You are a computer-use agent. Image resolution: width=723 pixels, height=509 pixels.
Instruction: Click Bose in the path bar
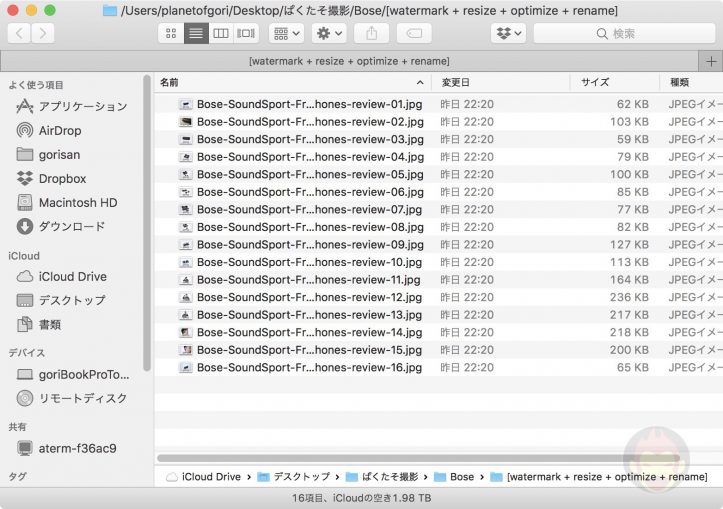click(454, 477)
